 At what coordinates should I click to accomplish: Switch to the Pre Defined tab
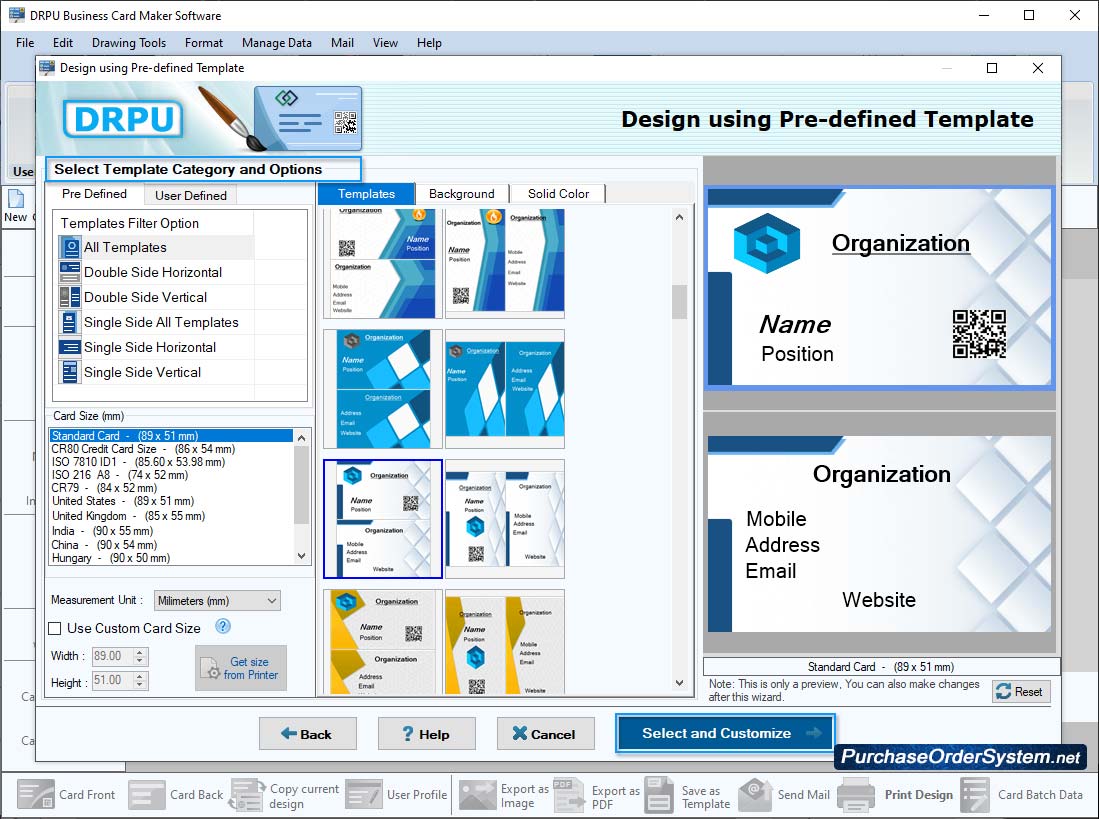tap(94, 194)
